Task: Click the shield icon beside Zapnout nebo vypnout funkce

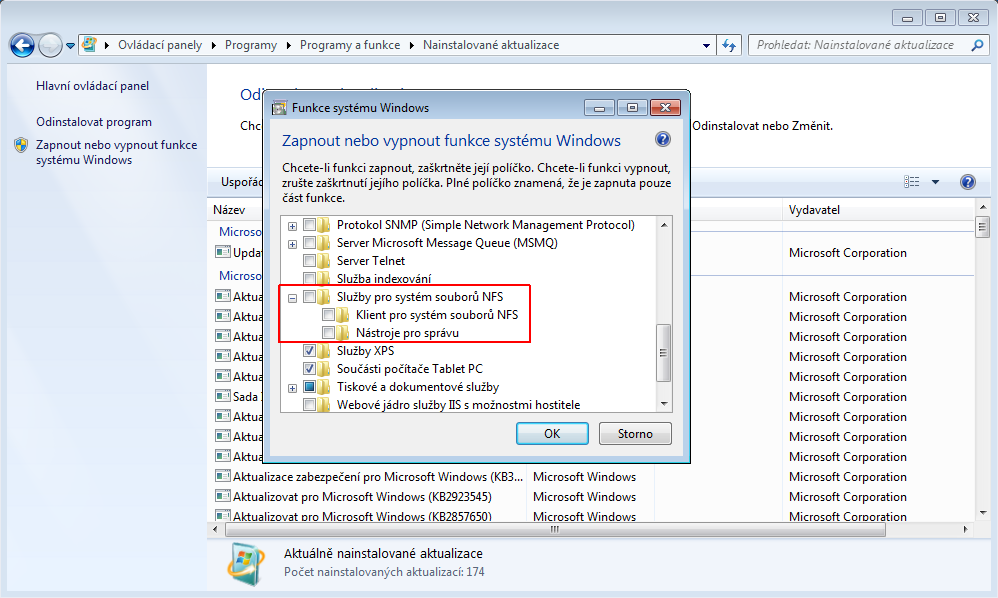Action: (x=21, y=145)
